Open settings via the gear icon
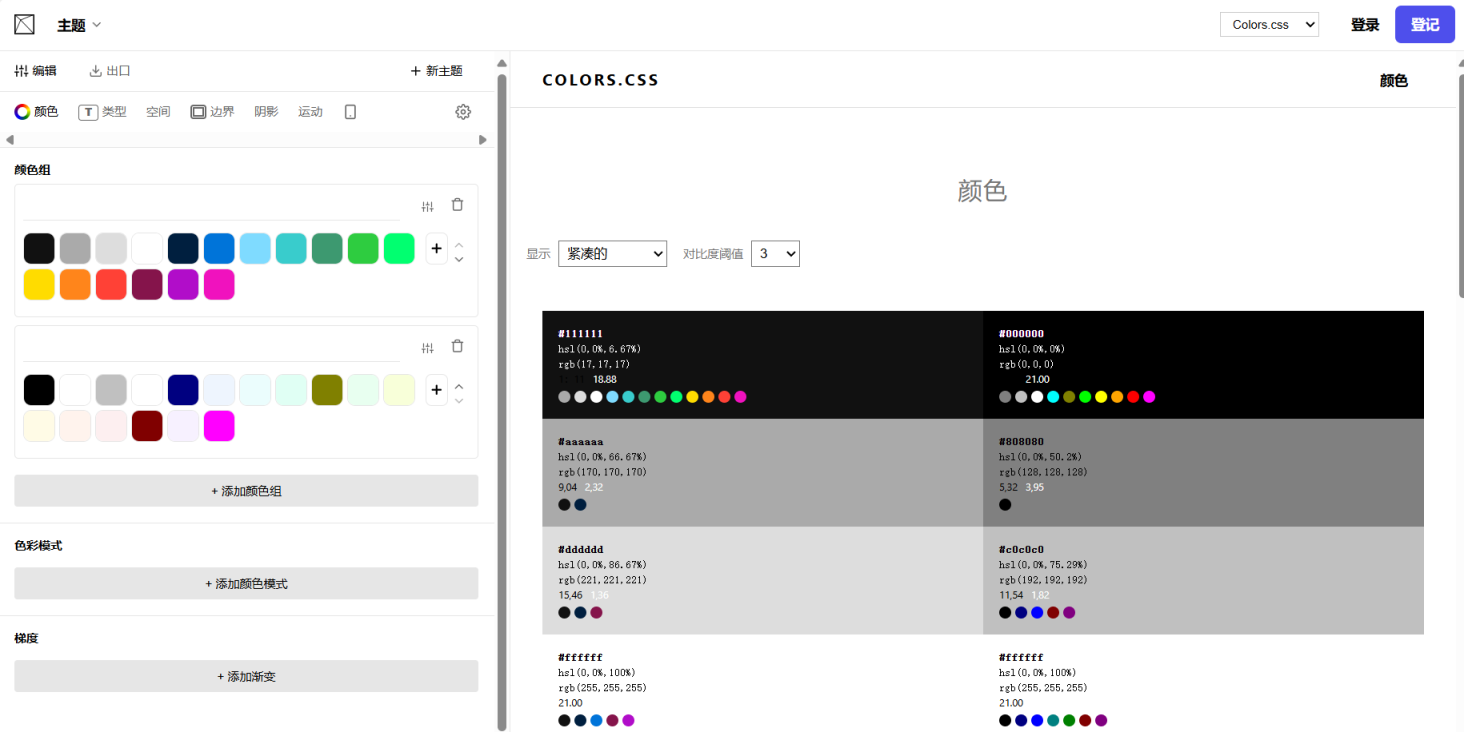Screen dimensions: 1464x732 tap(463, 111)
